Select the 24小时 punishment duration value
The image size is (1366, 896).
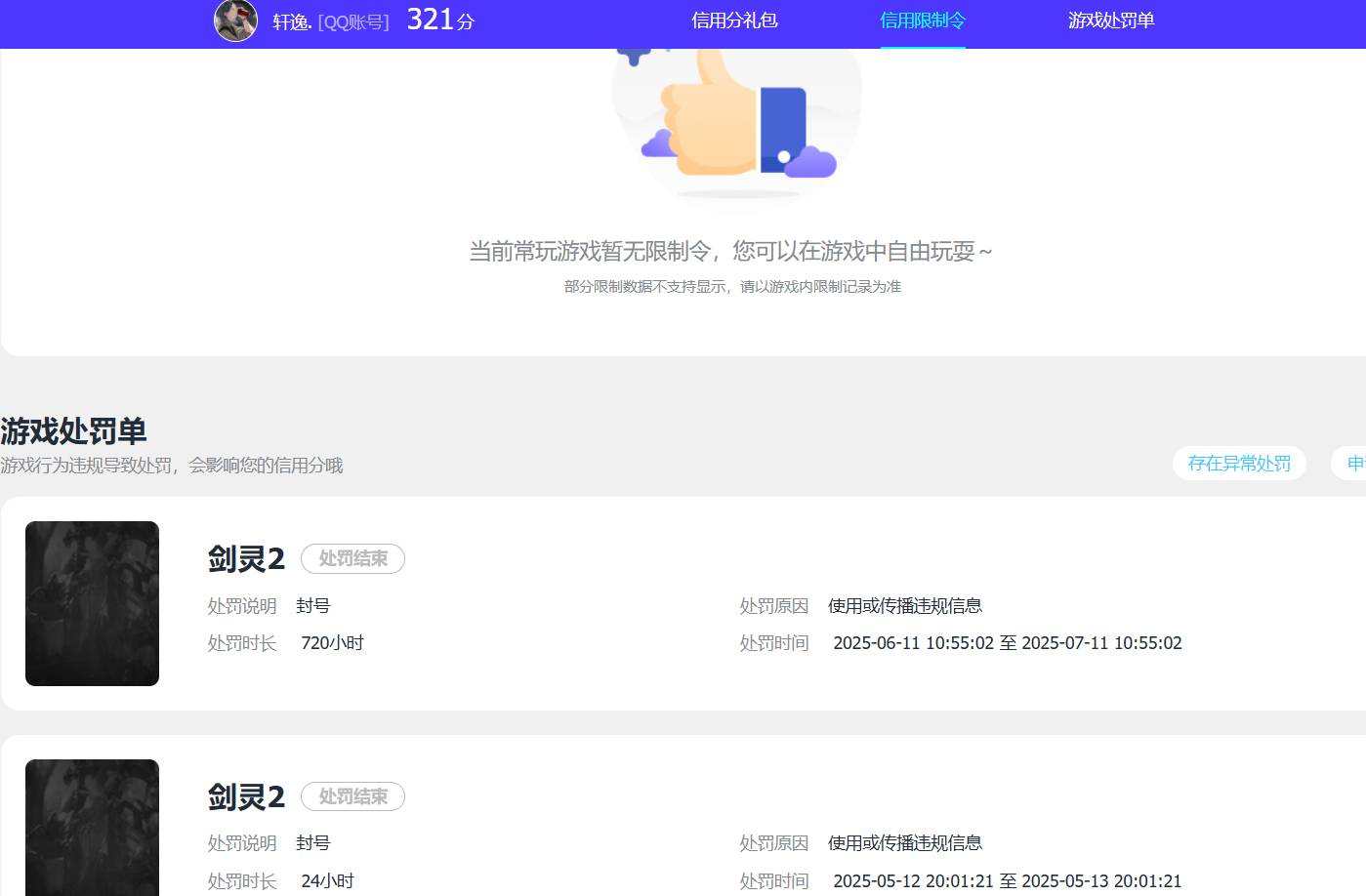click(327, 881)
